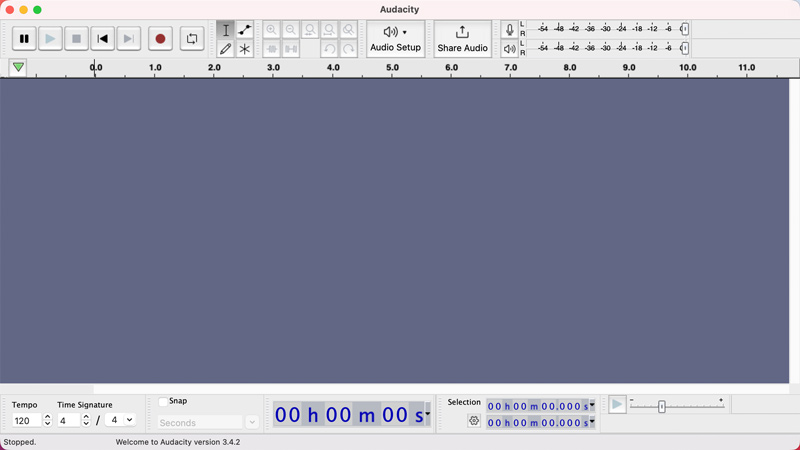Screen dimensions: 800x450
Task: Click the Undo icon
Action: (x=330, y=49)
